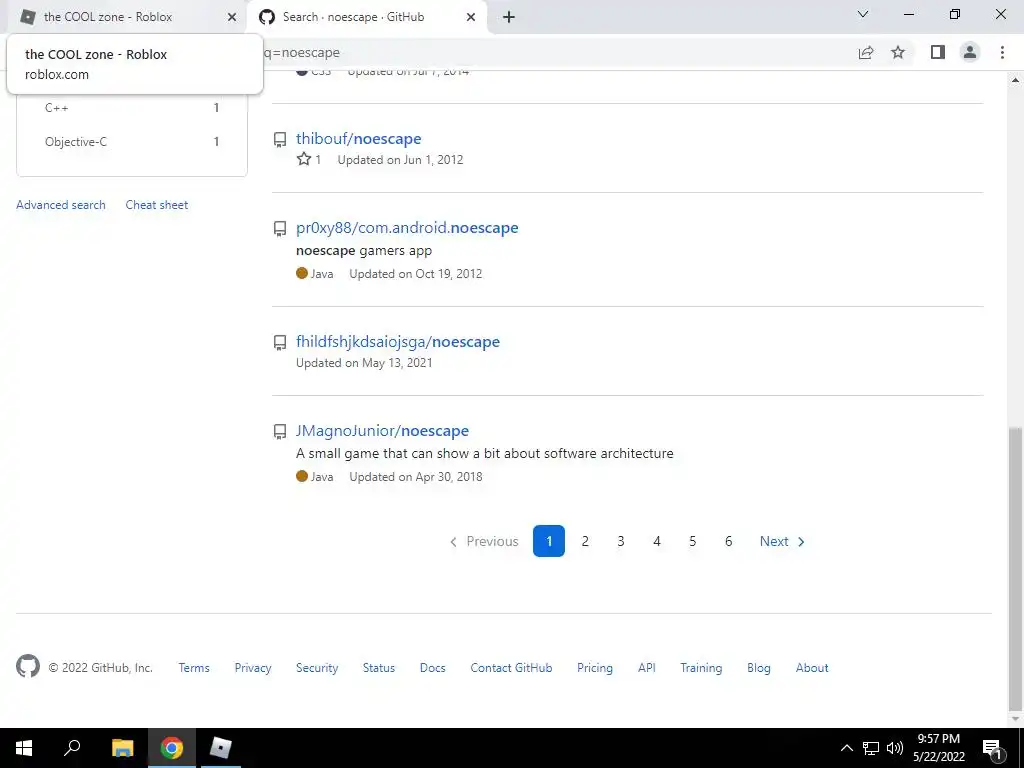Open footer Docs link
The height and width of the screenshot is (768, 1024).
(432, 667)
